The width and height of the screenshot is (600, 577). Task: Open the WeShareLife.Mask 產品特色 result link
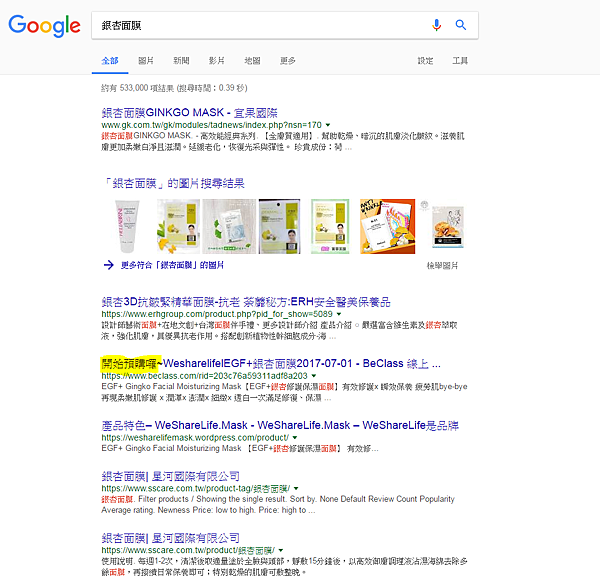point(280,425)
